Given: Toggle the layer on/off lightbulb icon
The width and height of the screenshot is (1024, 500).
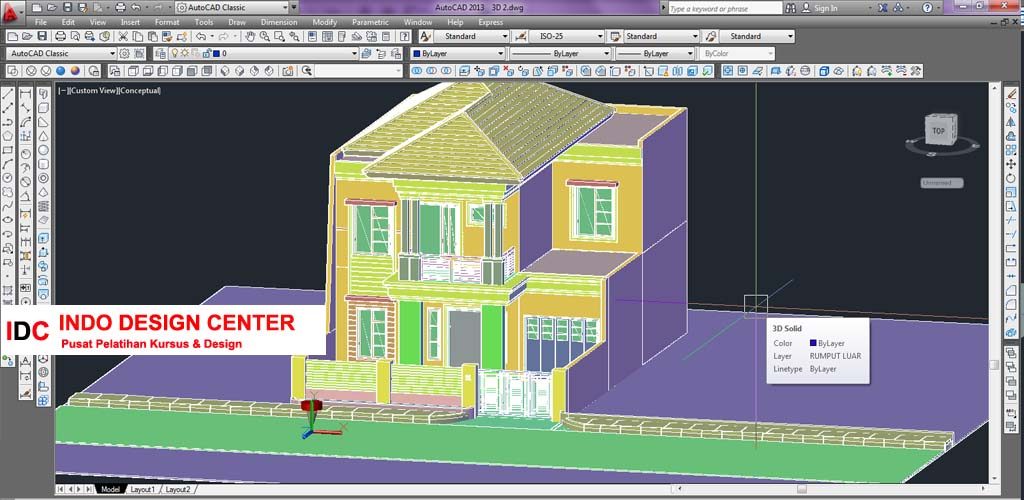Looking at the screenshot, I should 174,54.
